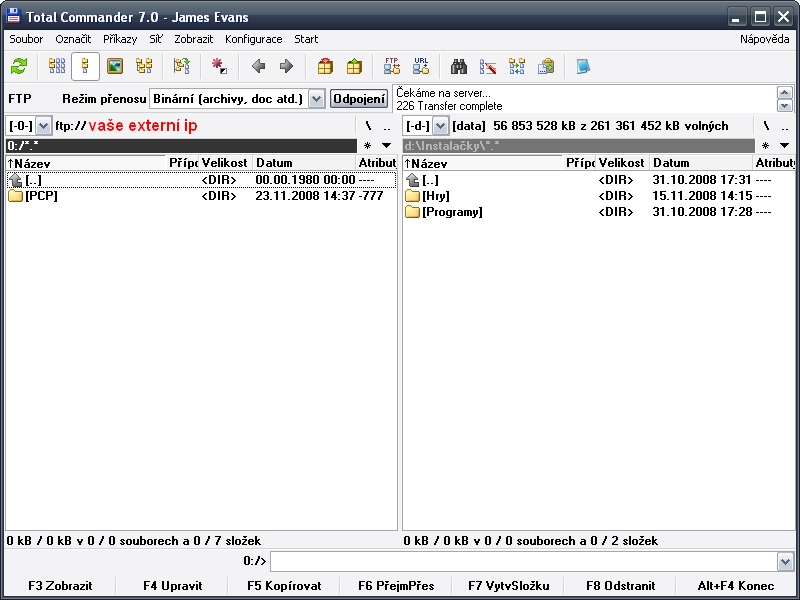Open right panel favorites asterisk menu
800x600 pixels.
[x=765, y=146]
